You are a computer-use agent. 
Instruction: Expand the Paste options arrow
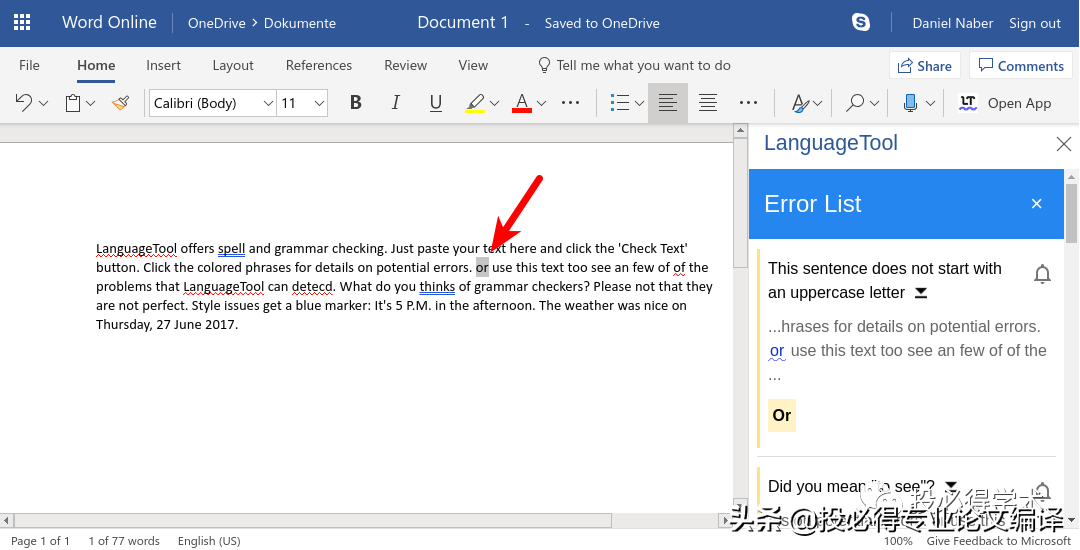pyautogui.click(x=90, y=103)
